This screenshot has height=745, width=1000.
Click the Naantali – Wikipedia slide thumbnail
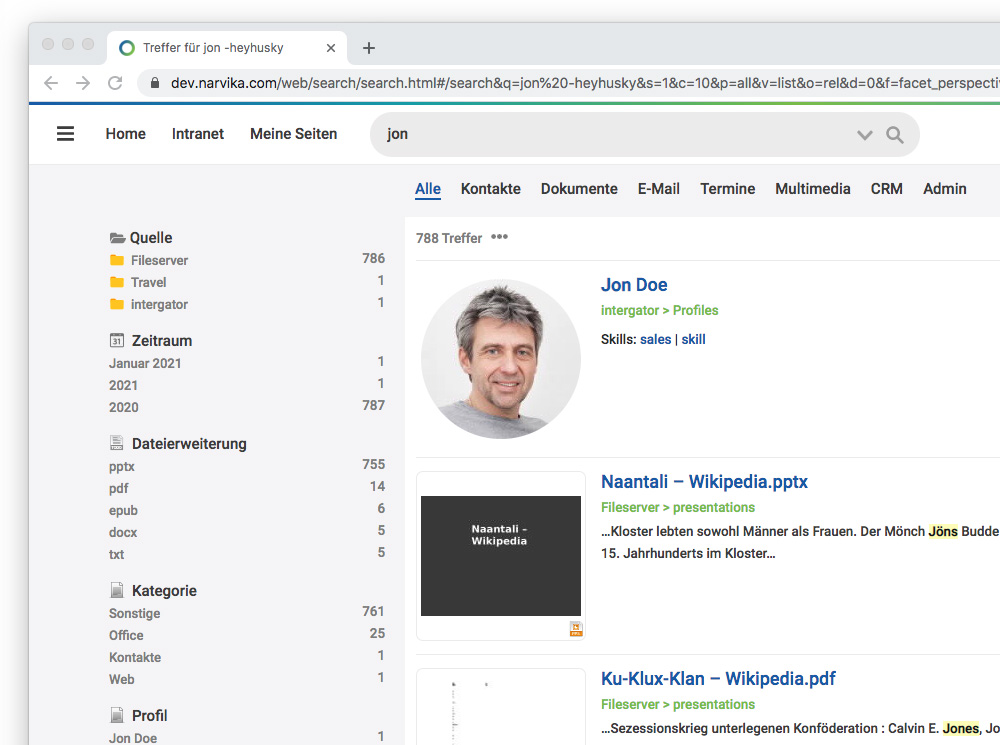501,556
